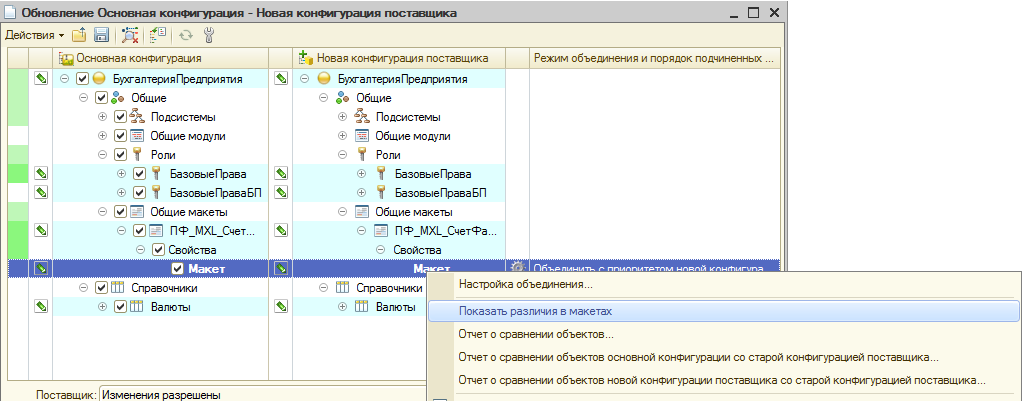Screen dimensions: 1023x401
Task: Click left pencil icon in the БазовыеПраваБП row
Action: pos(40,192)
